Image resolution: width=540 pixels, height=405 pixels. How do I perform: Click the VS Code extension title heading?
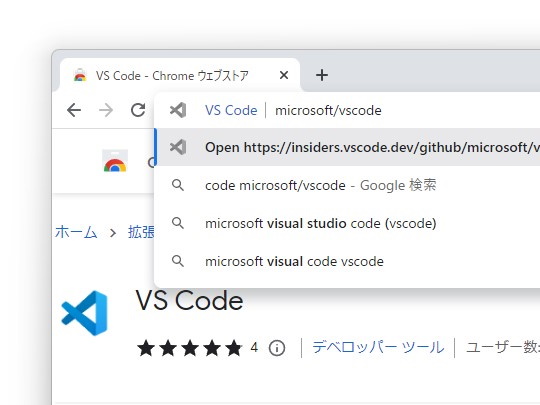(189, 300)
